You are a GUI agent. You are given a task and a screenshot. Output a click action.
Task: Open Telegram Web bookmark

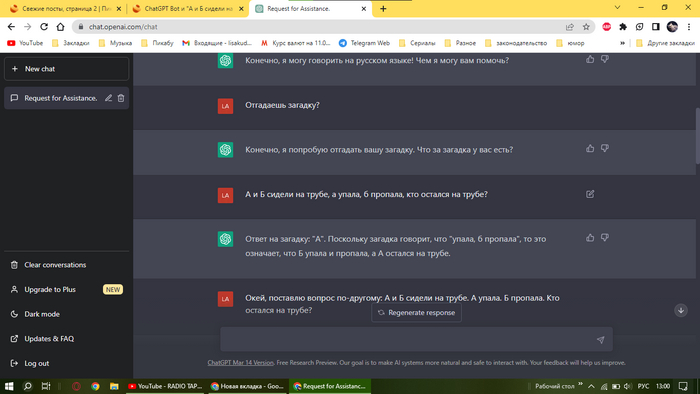[364, 43]
